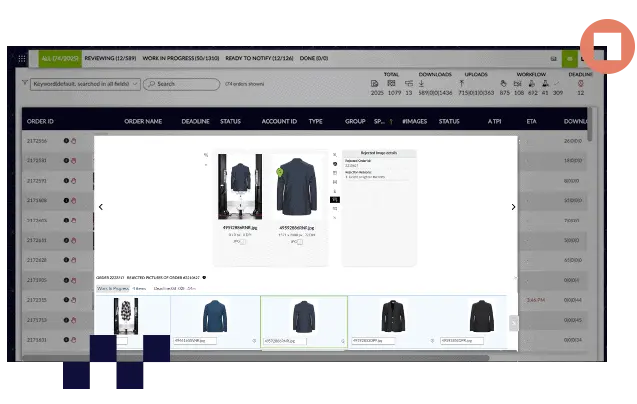Select the blue blazer thumbnail in filmstrip
Viewport: 637px width, 404px height.
pyautogui.click(x=215, y=316)
